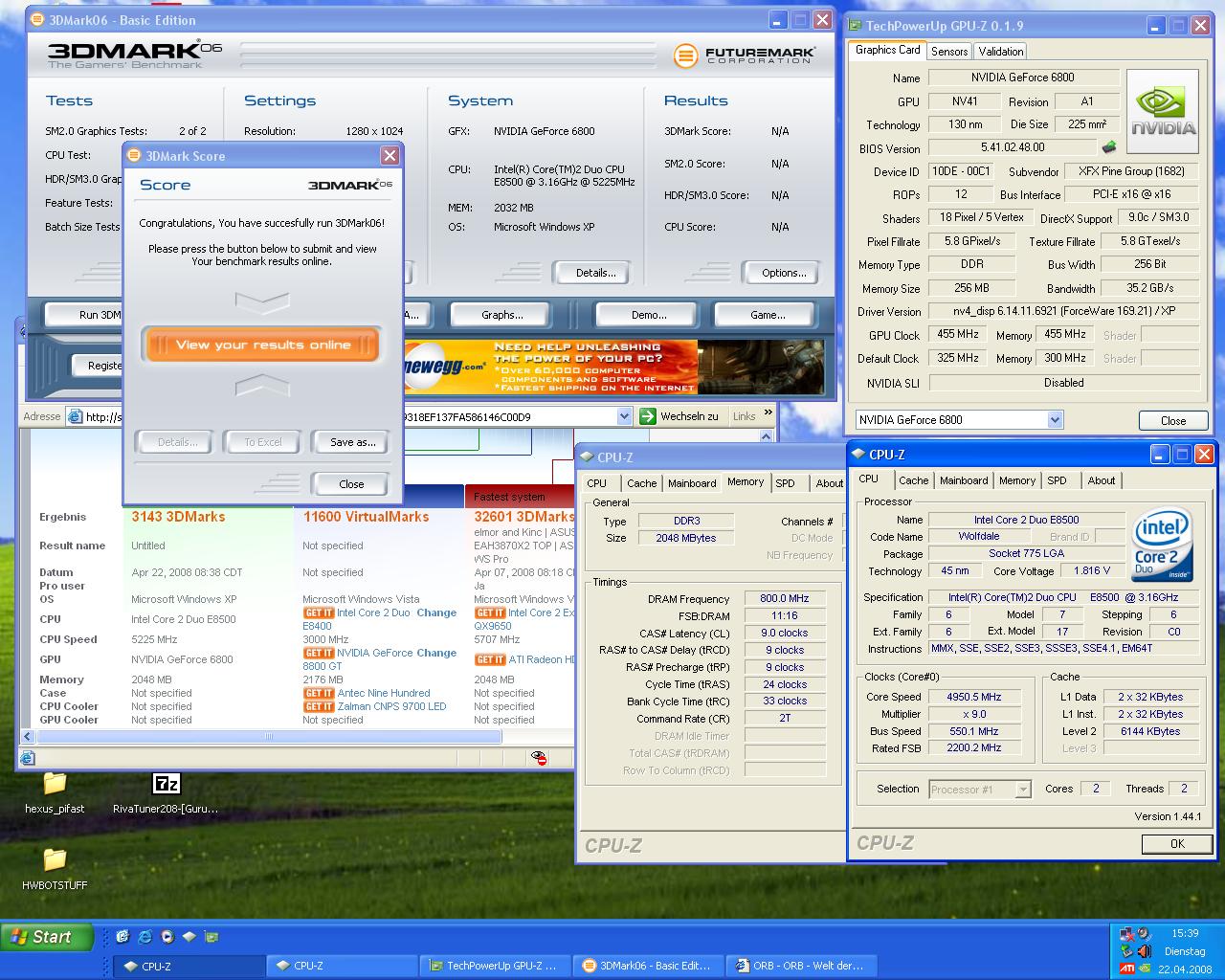Click Close in the 3DMark Score dialog
Screen dimensions: 1225x980
click(351, 484)
